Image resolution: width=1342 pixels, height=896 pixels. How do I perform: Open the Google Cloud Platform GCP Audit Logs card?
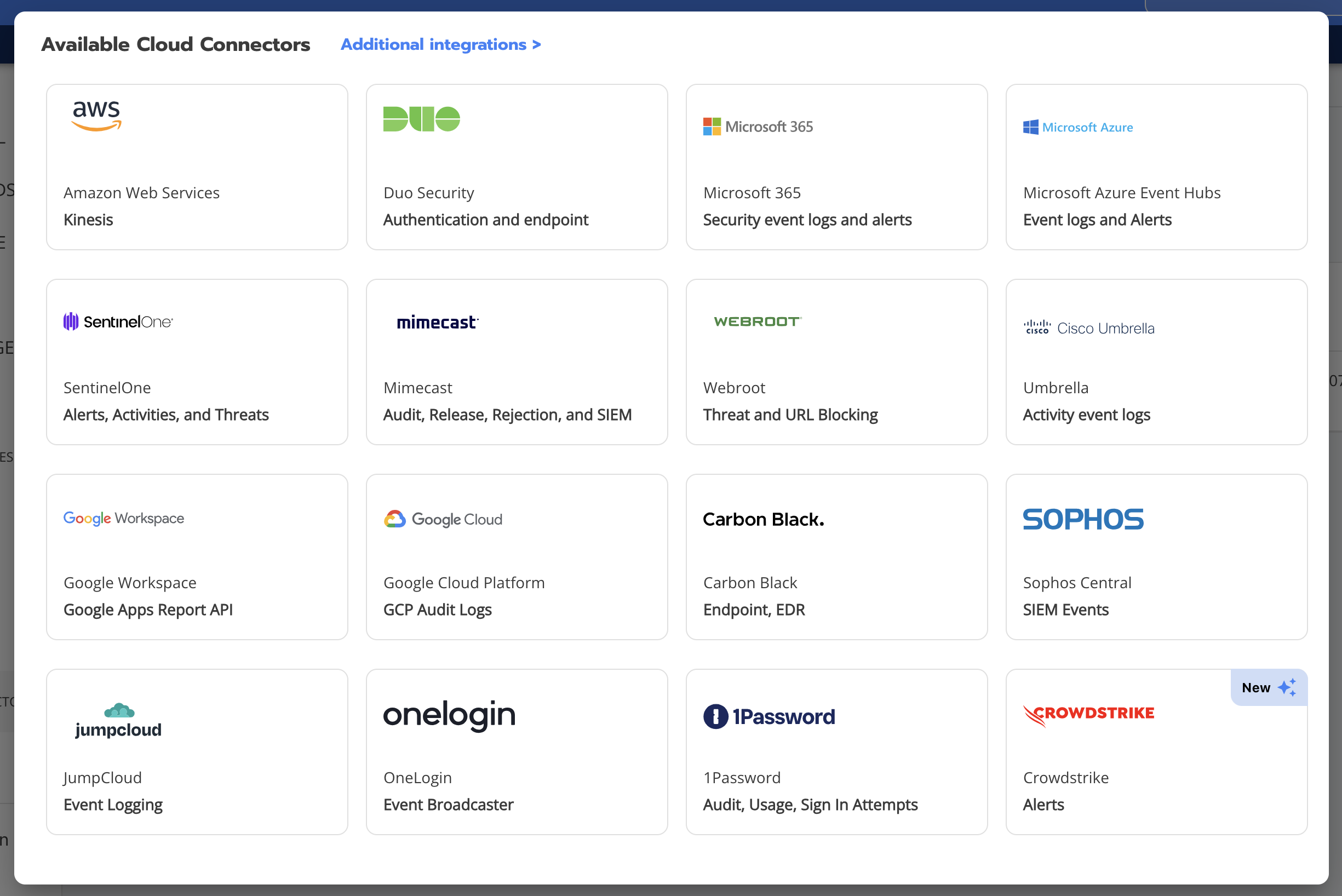tap(517, 557)
